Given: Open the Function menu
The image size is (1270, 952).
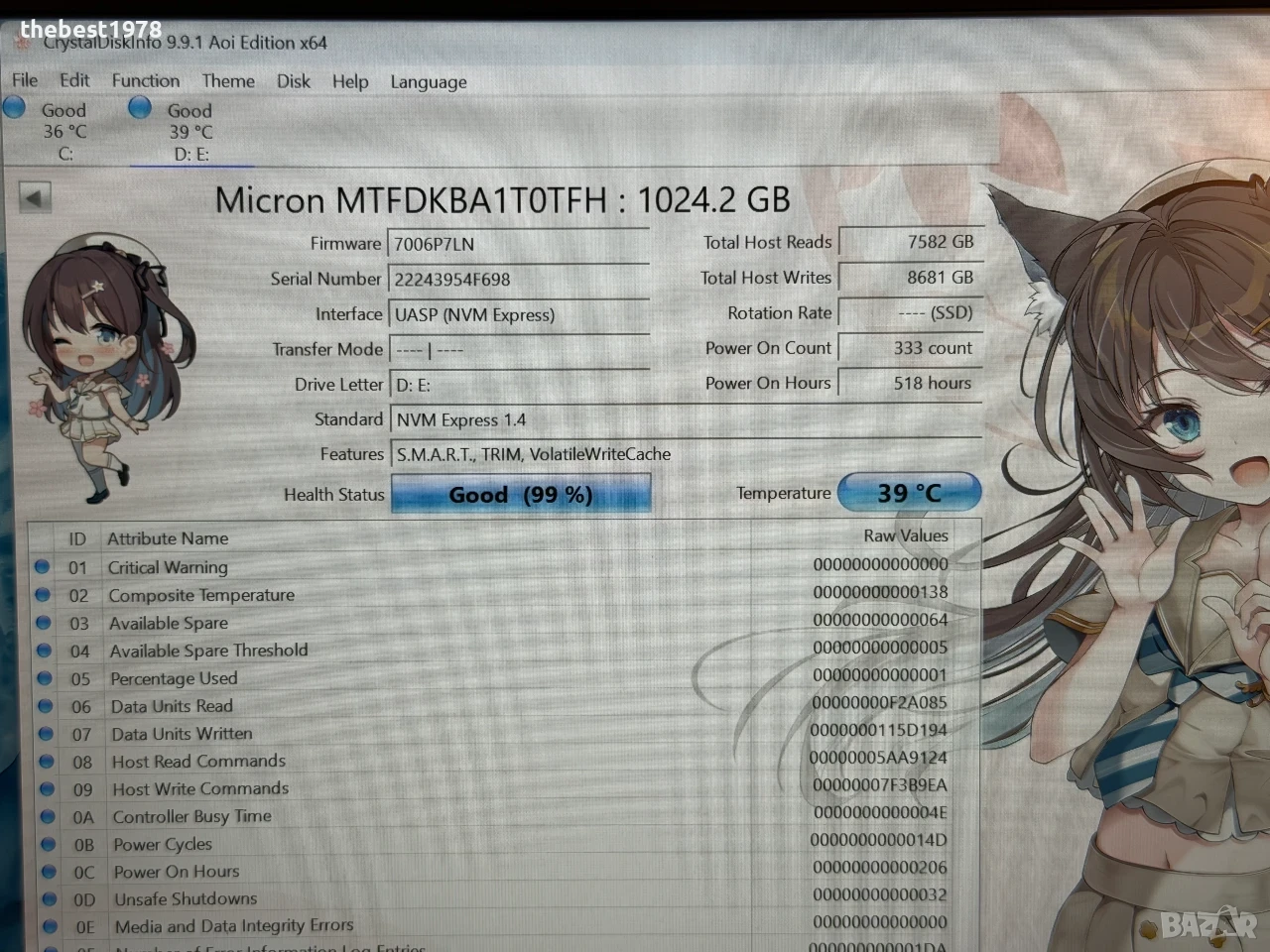Looking at the screenshot, I should 146,80.
